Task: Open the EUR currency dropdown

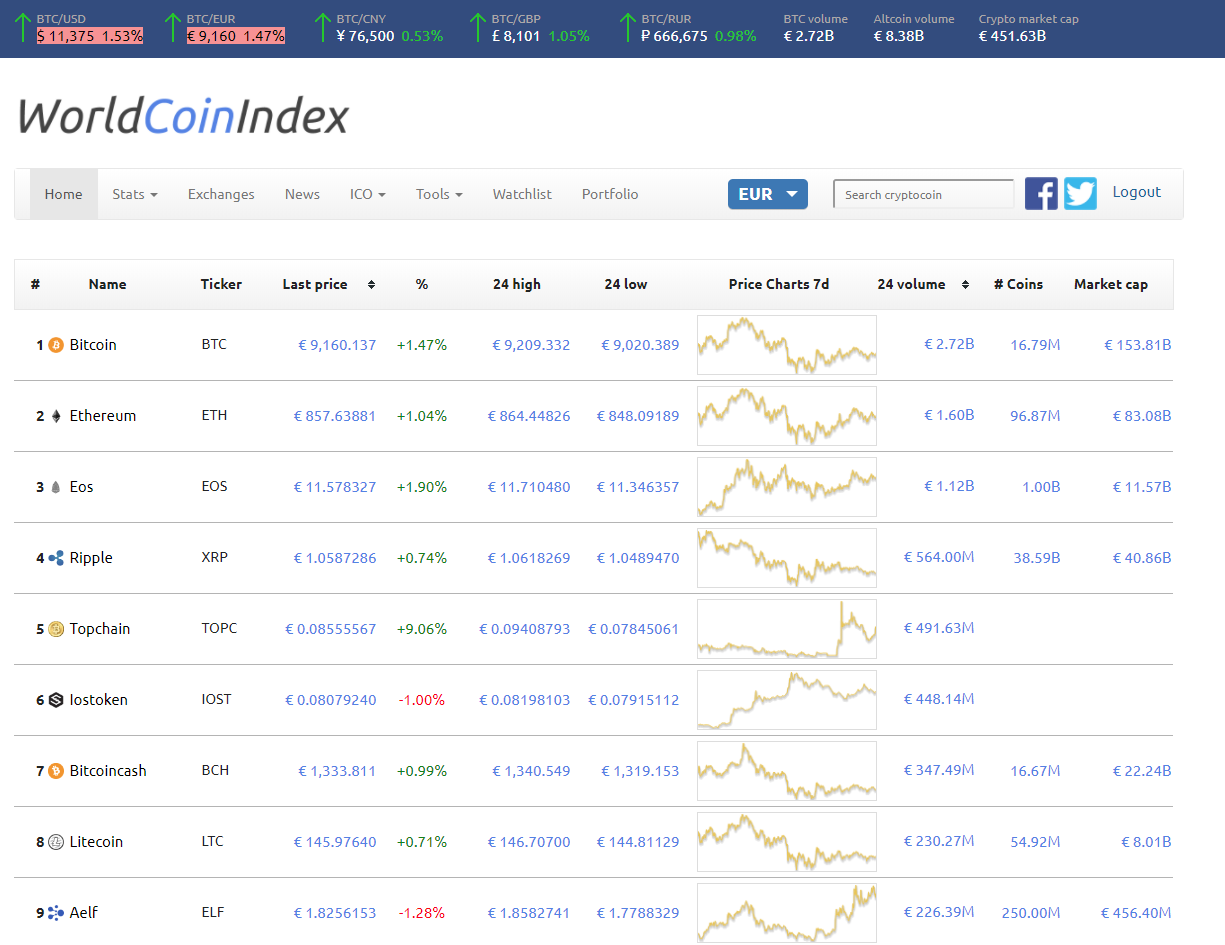Action: coord(768,194)
